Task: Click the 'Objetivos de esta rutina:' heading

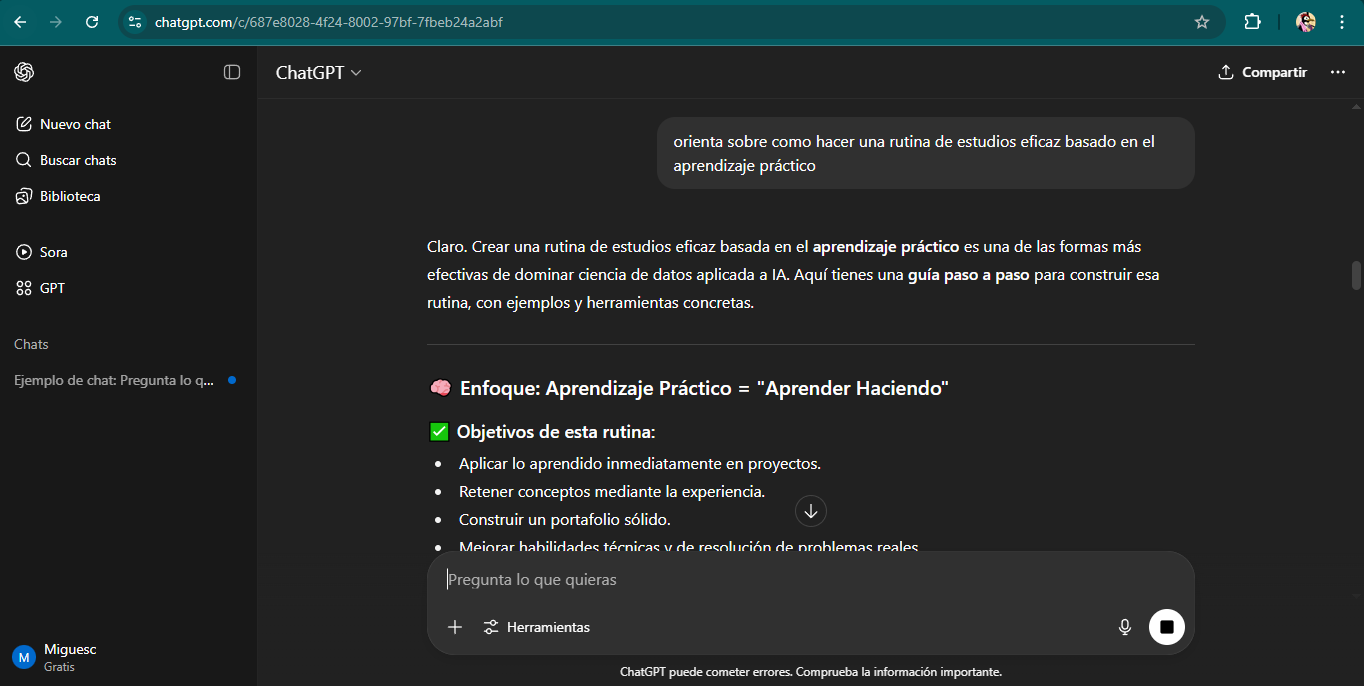Action: 542,432
